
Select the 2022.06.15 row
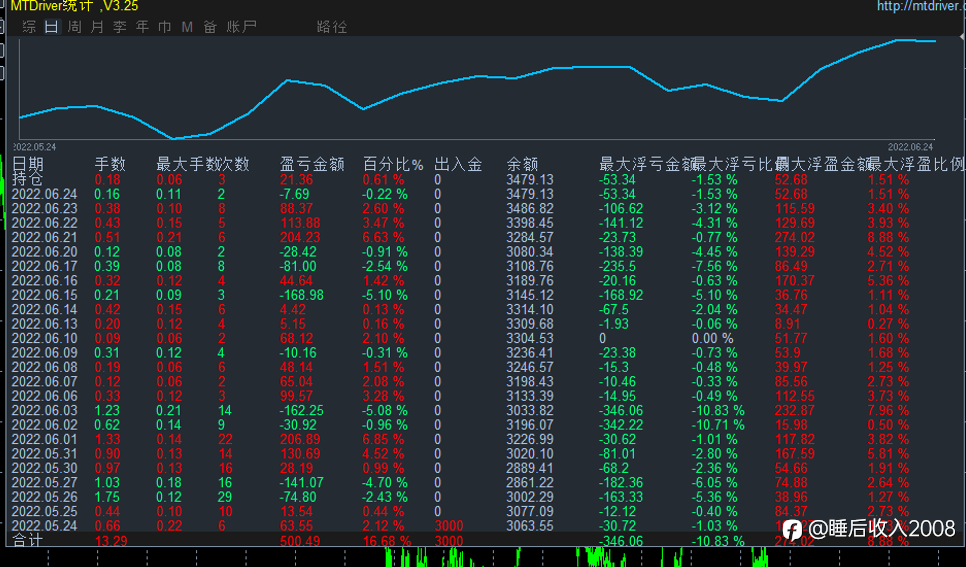pos(44,296)
